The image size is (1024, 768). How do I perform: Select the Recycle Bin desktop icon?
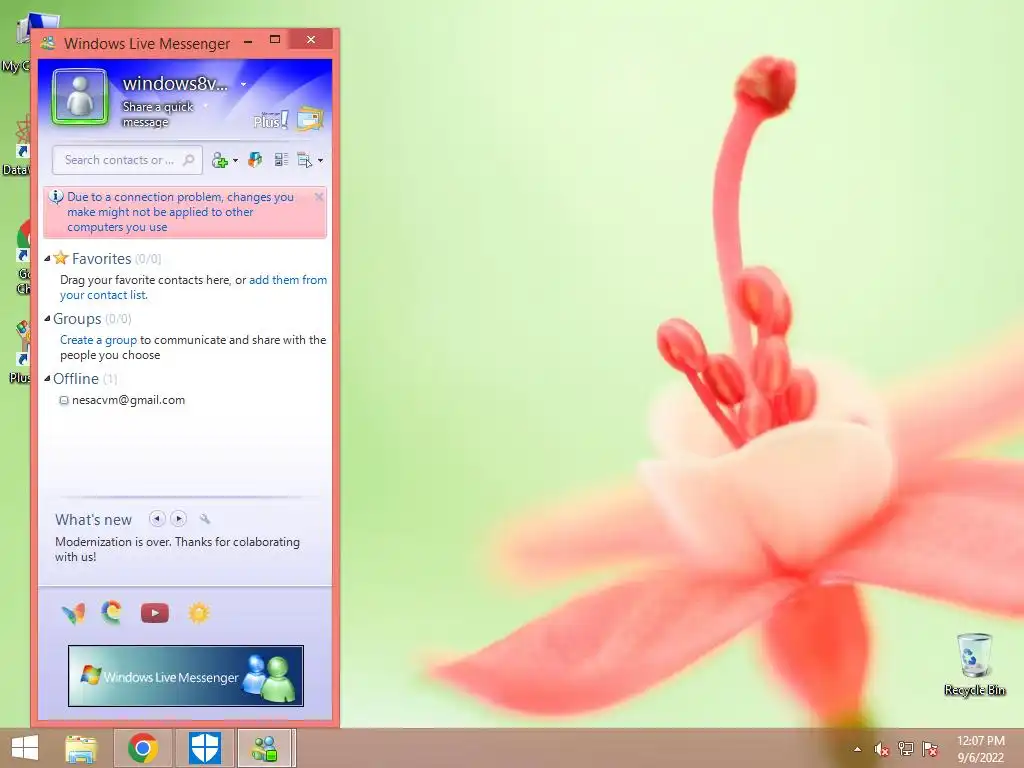tap(974, 664)
